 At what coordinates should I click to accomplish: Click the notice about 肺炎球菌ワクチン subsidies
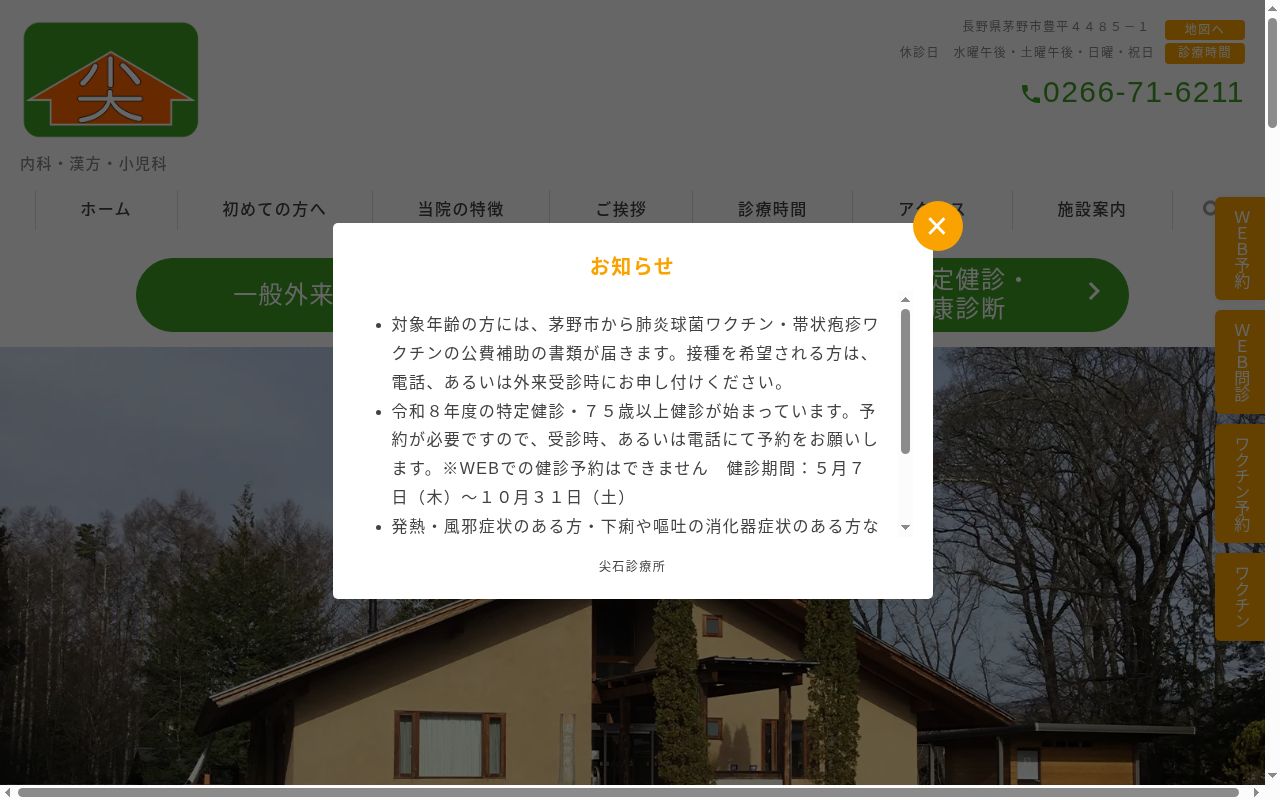(635, 353)
